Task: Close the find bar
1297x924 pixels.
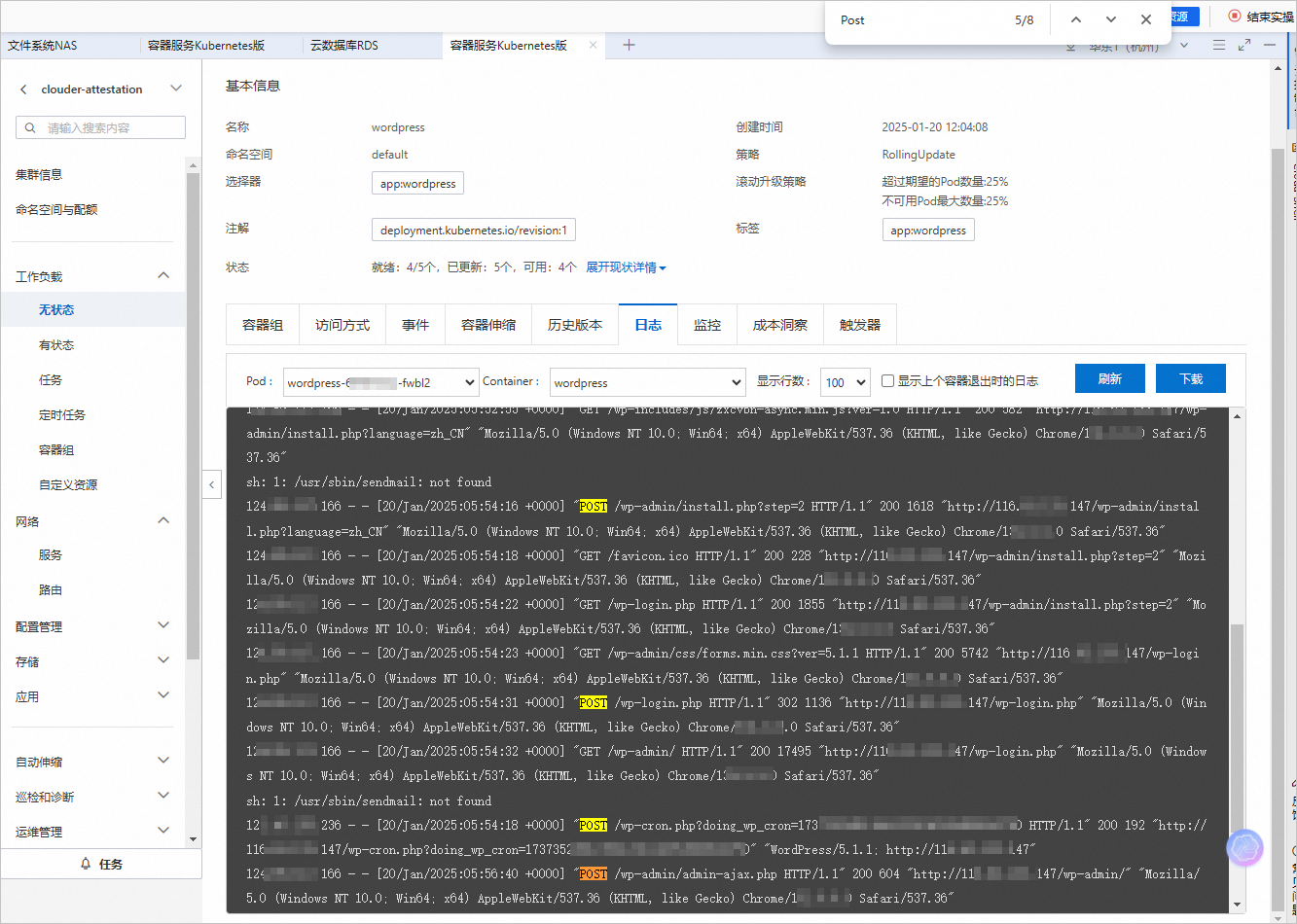Action: click(x=1146, y=19)
